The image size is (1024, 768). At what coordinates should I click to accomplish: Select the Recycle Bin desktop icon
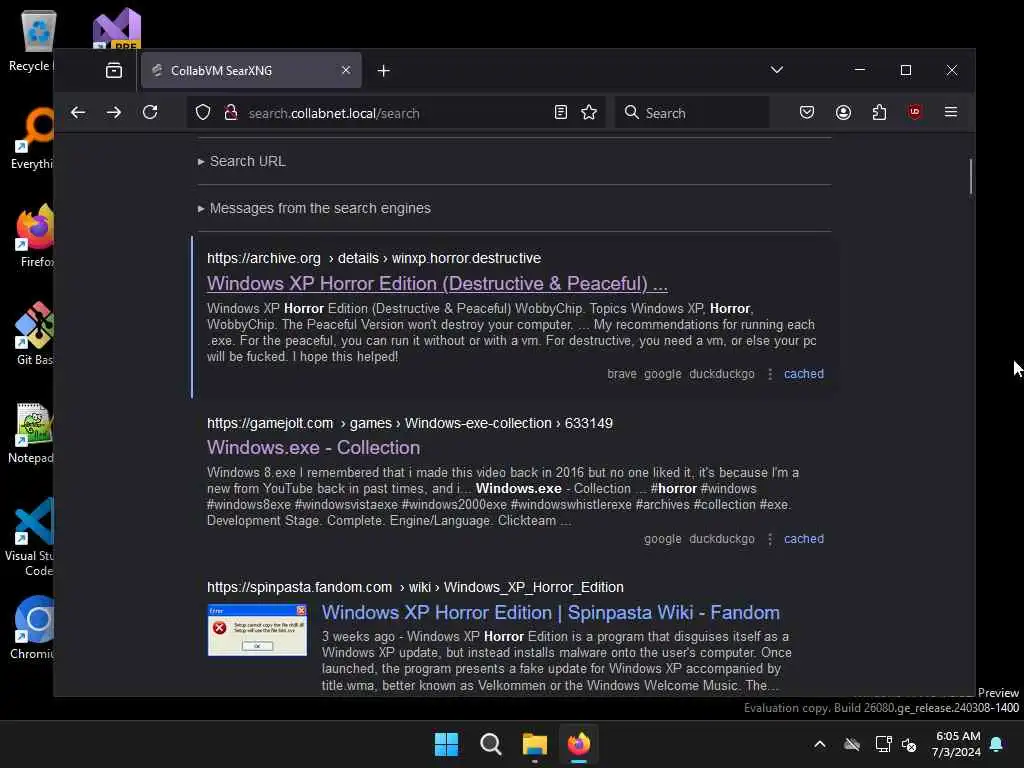[x=33, y=40]
